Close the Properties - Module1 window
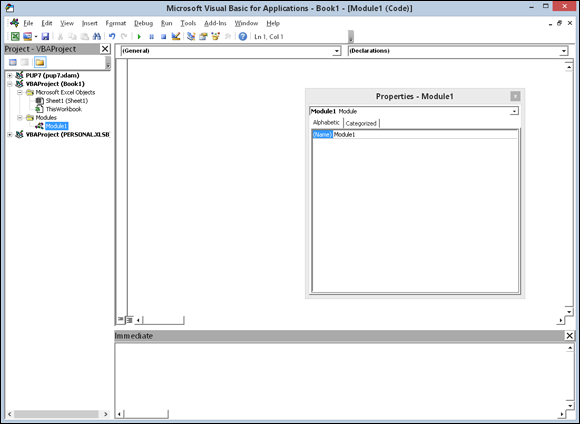This screenshot has width=580, height=424. tap(515, 97)
